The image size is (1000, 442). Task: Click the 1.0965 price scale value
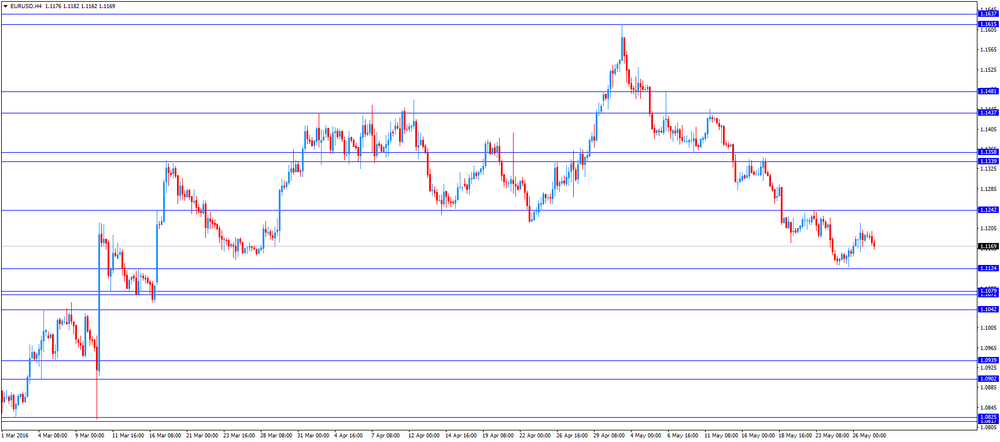(x=989, y=348)
